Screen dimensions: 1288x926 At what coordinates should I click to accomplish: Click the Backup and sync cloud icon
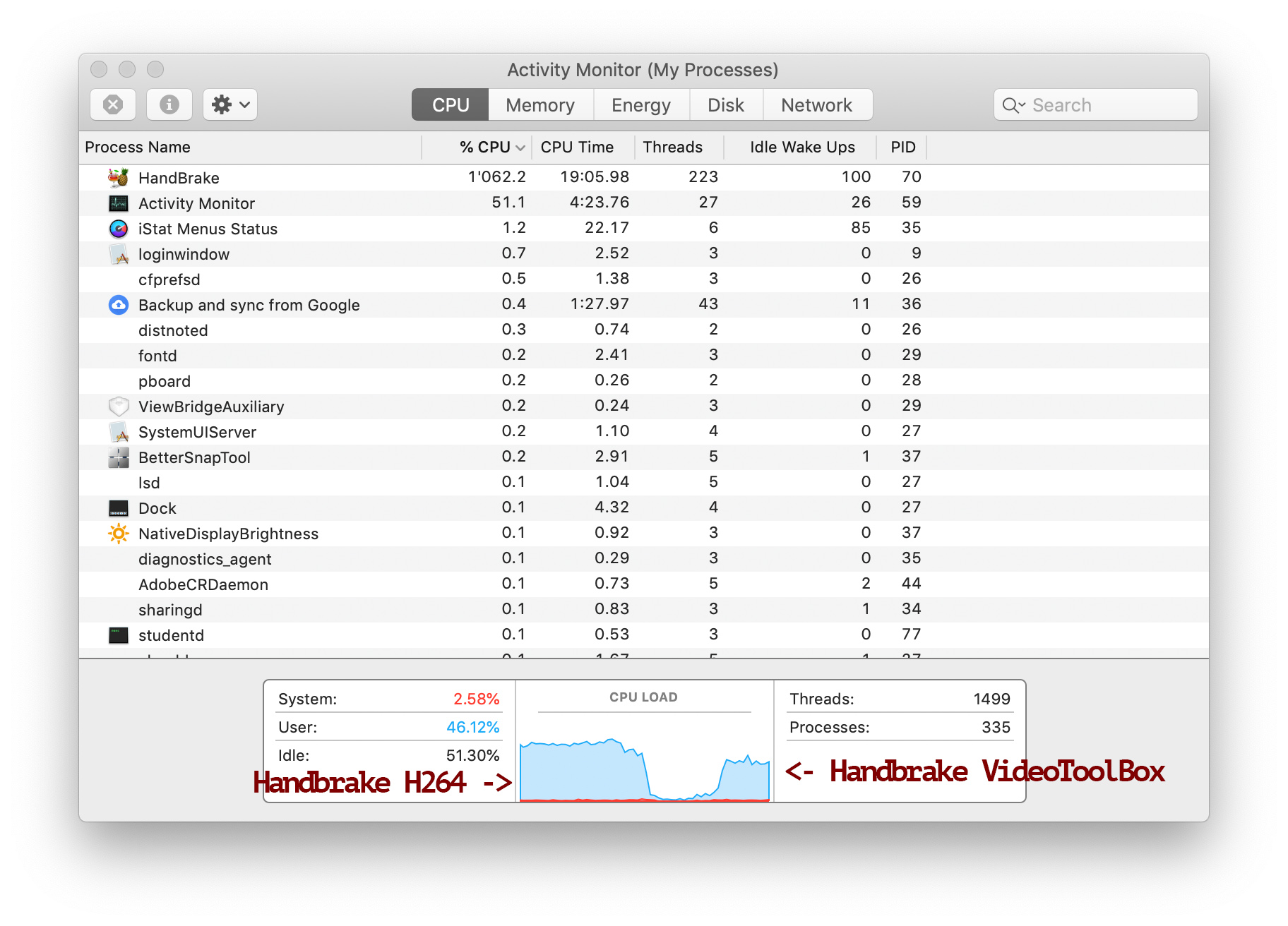[x=119, y=305]
